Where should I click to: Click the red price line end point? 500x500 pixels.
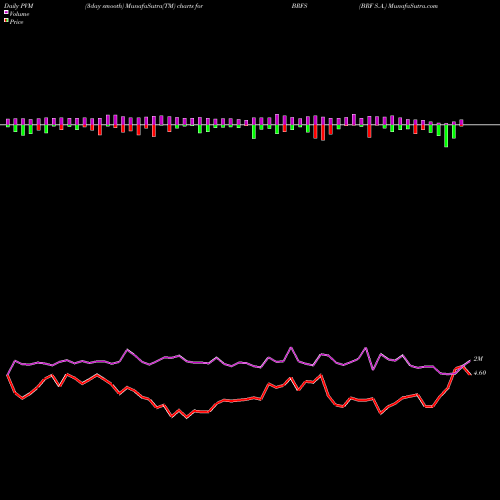470,374
